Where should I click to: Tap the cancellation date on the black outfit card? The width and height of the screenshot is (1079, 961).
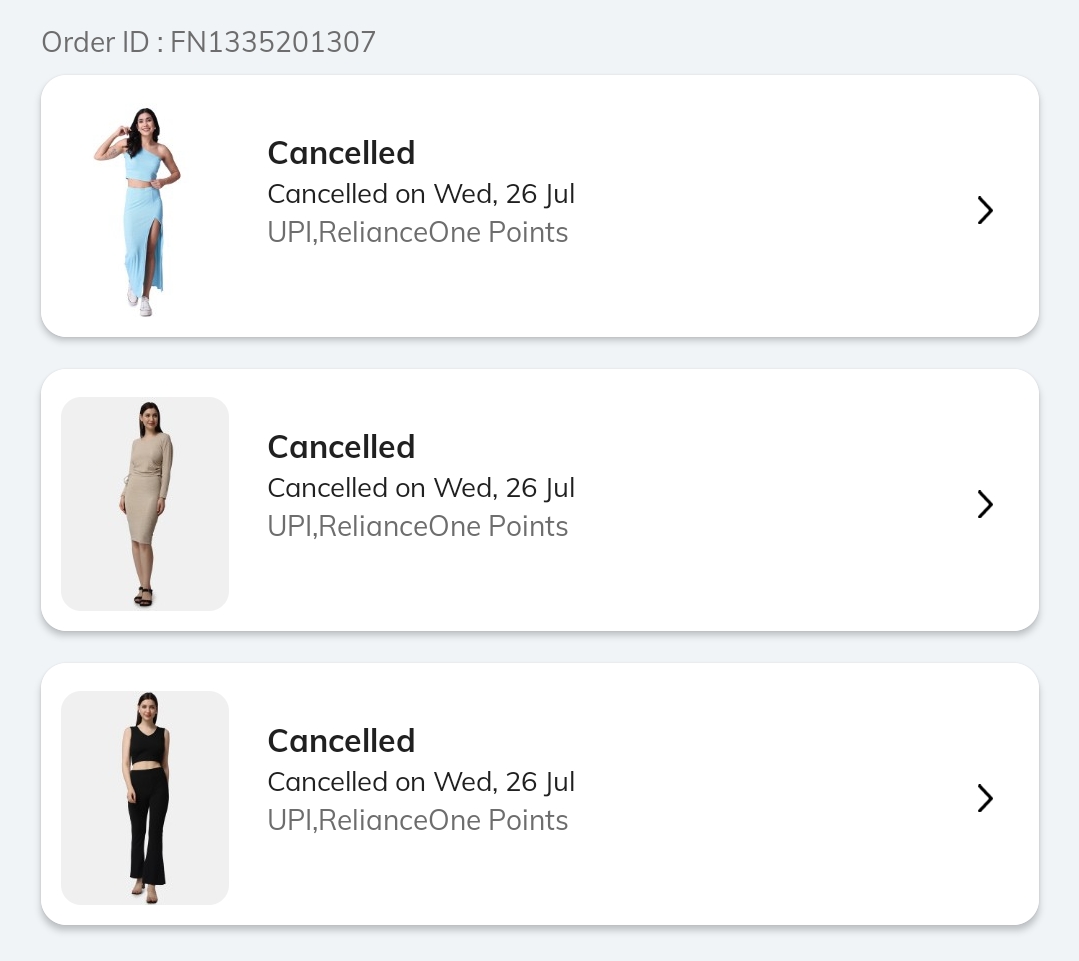tap(421, 781)
